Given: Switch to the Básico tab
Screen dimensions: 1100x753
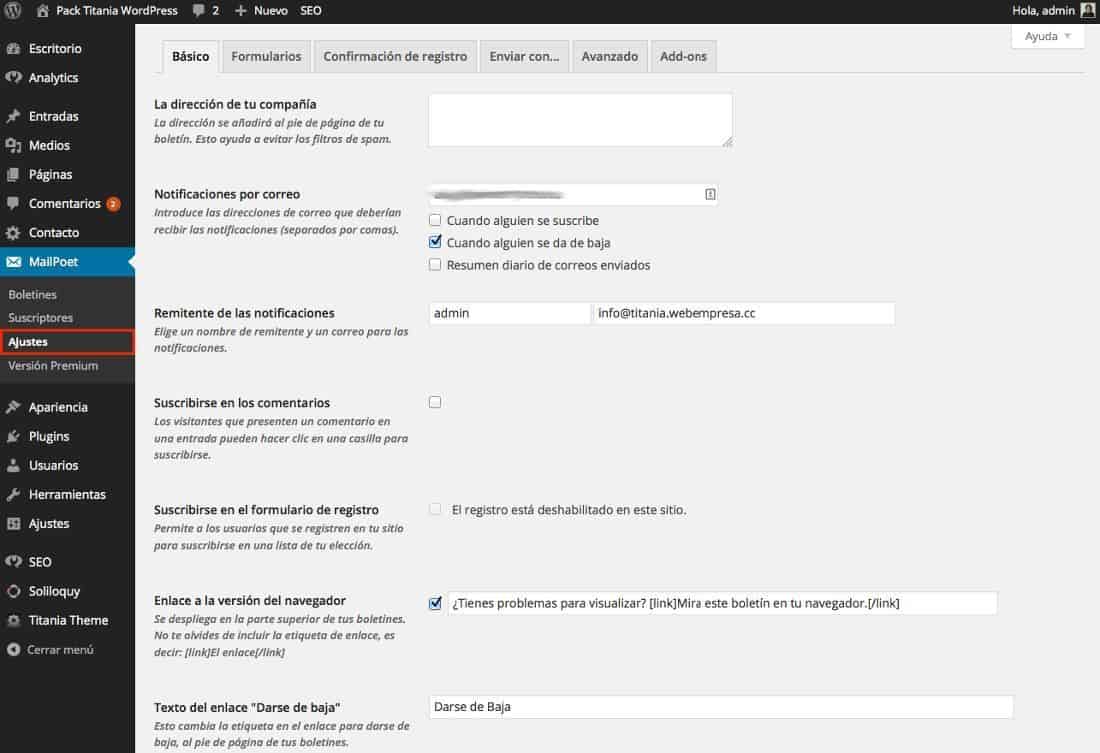Looking at the screenshot, I should 191,56.
